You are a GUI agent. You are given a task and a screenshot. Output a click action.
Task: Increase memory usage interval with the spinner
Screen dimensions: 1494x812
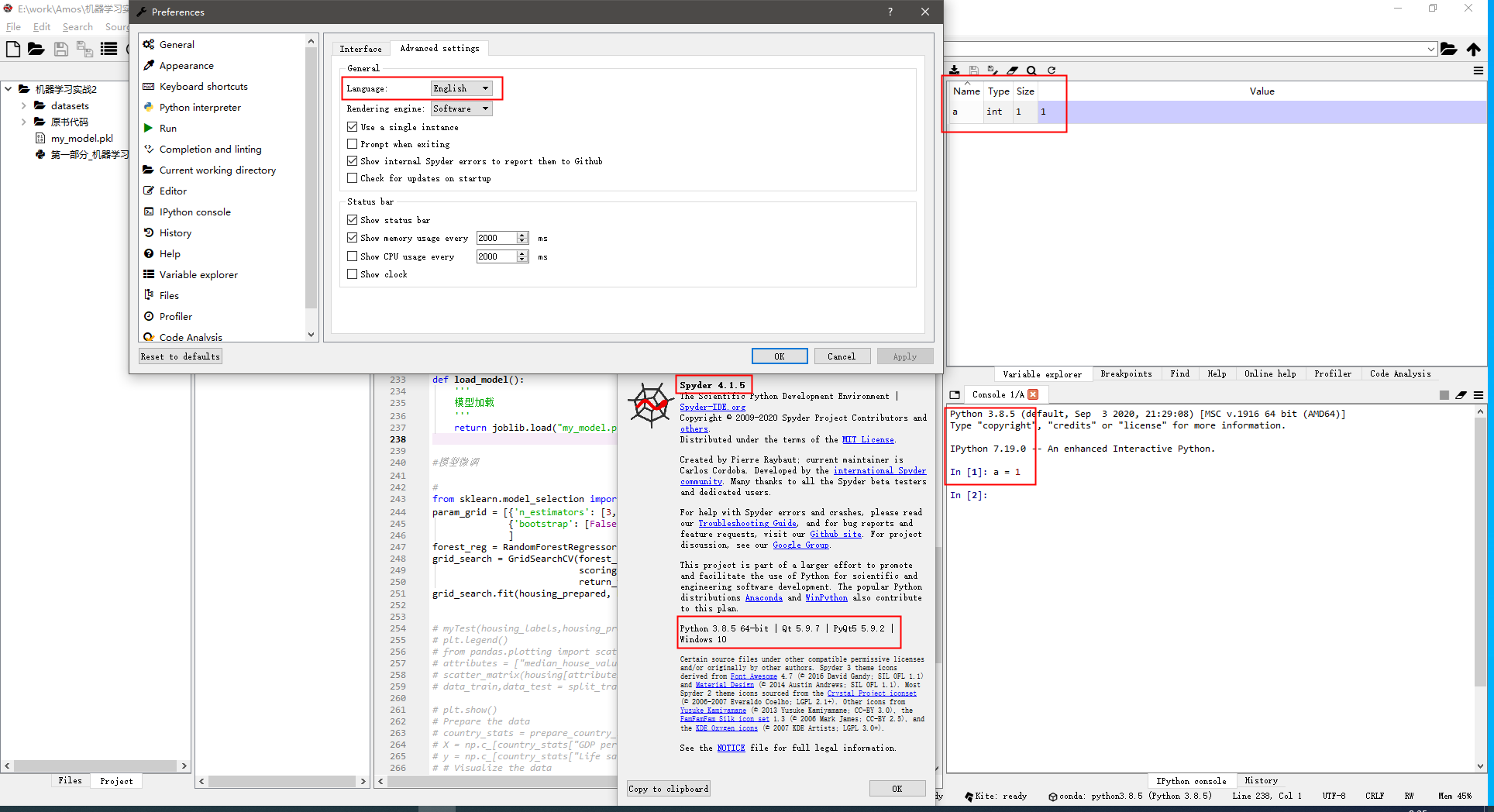pyautogui.click(x=522, y=234)
